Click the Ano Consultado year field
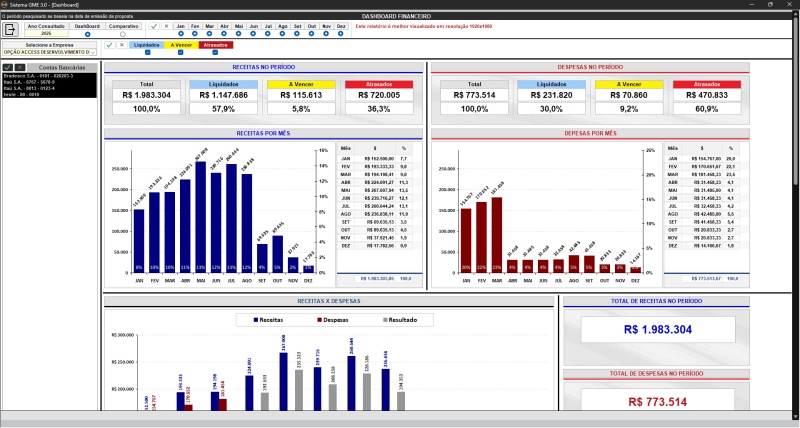 click(48, 33)
